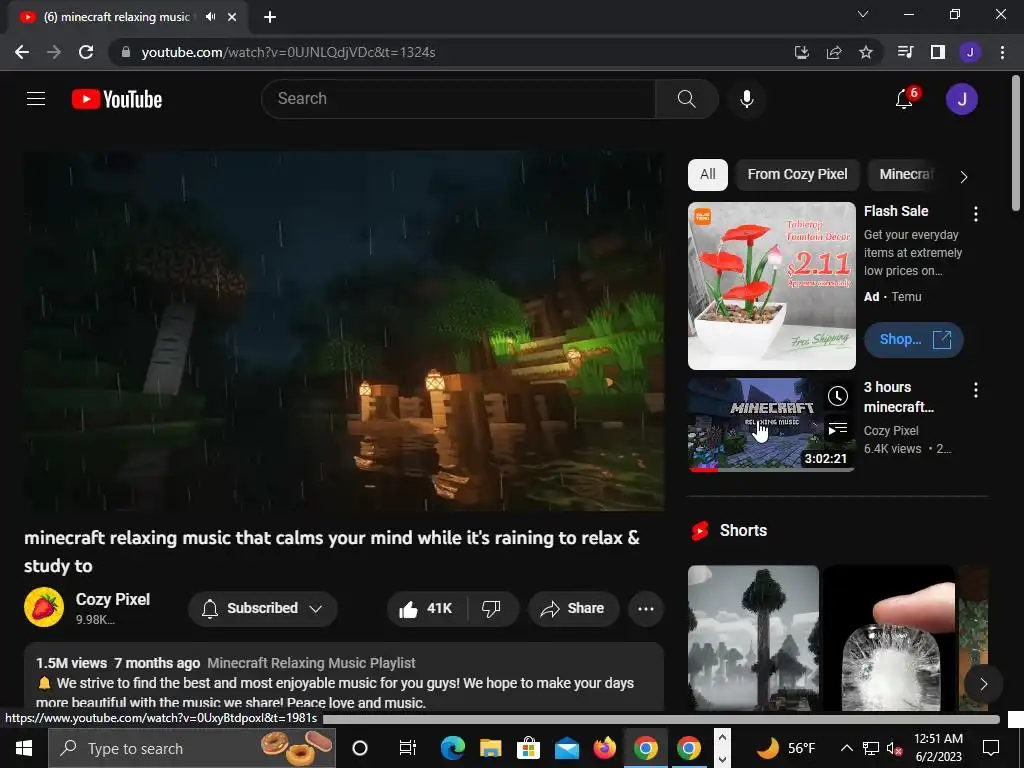The image size is (1024, 768).
Task: Open the Cozy Pixel channel name link
Action: click(113, 600)
